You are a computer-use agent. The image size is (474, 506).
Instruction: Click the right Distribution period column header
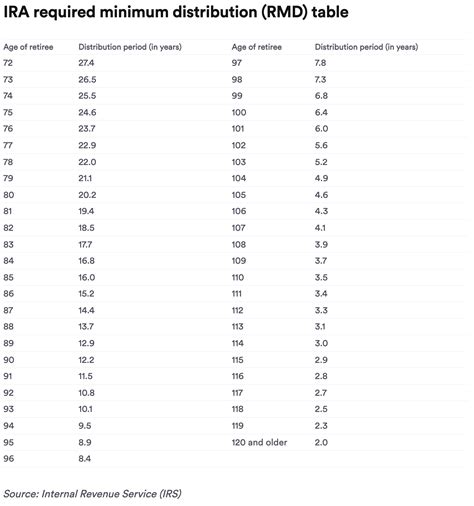tap(366, 47)
